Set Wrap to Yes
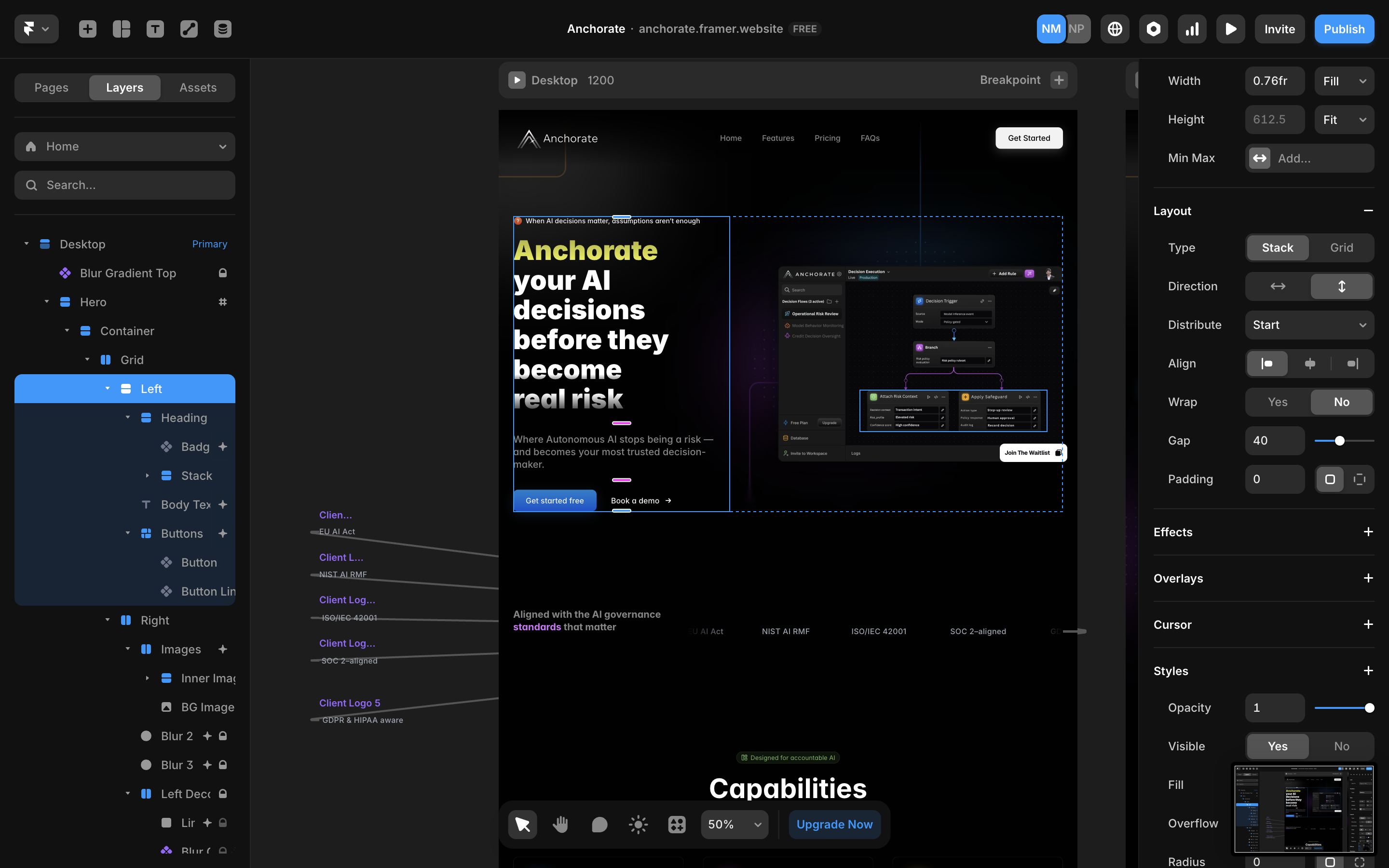 pos(1277,402)
